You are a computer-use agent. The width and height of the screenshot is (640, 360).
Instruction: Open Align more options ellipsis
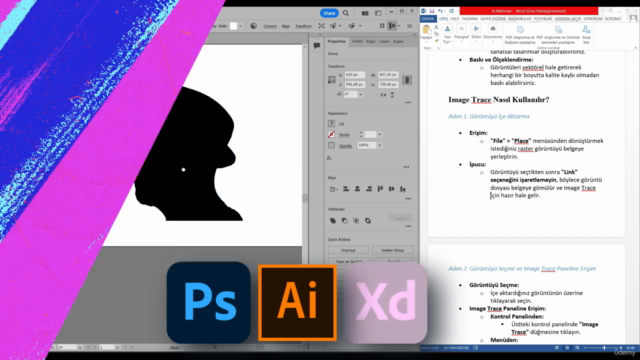(x=408, y=199)
